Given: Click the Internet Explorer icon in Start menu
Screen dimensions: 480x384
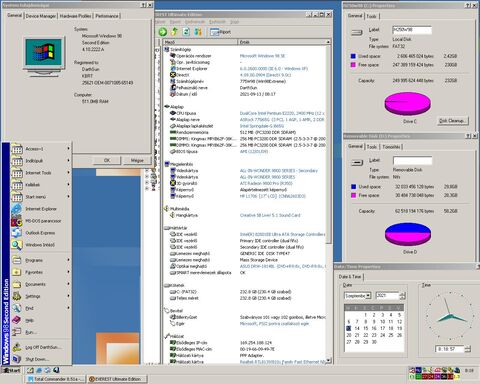Looking at the screenshot, I should pyautogui.click(x=16, y=209).
